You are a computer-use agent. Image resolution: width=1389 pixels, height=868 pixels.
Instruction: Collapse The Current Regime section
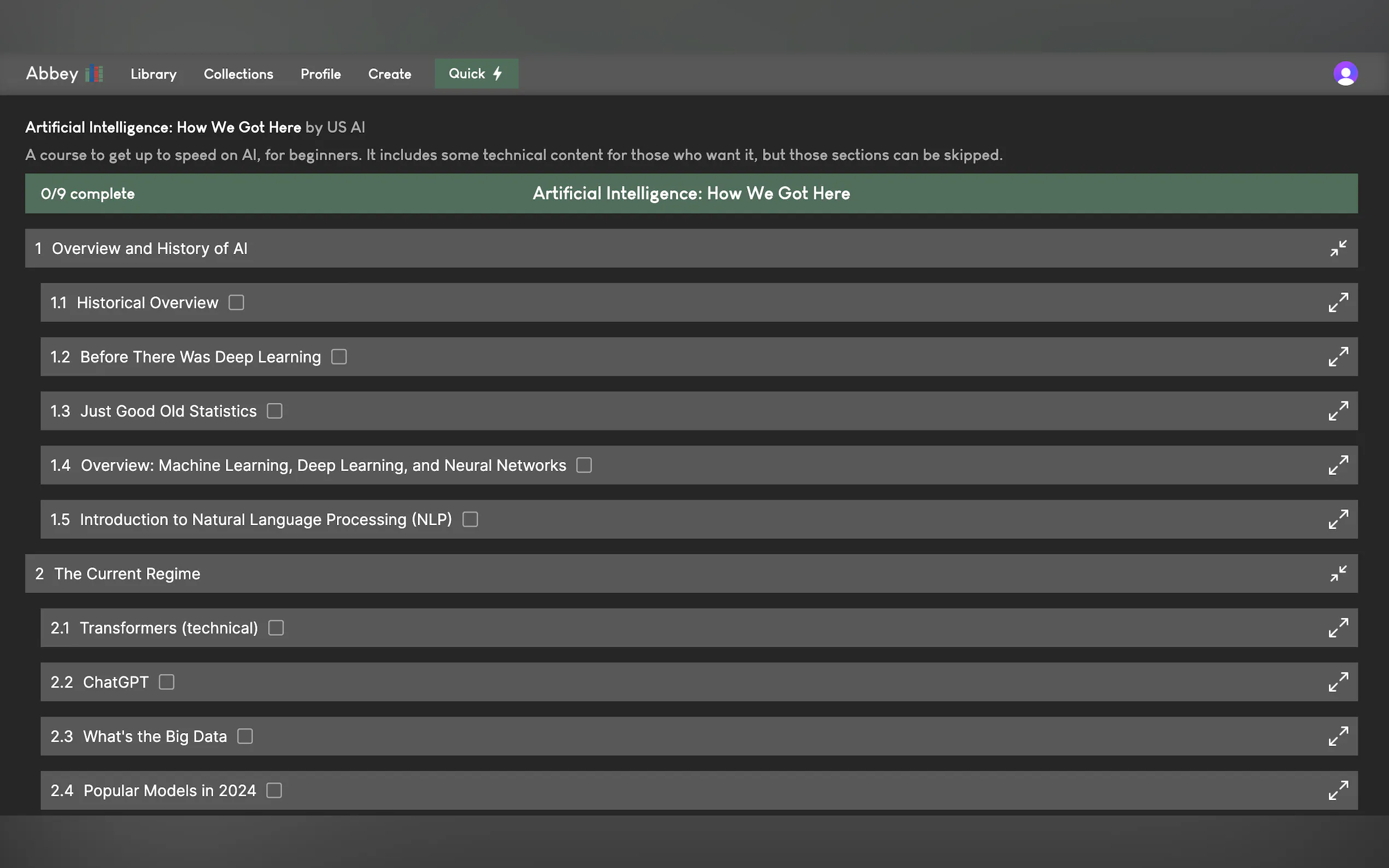1338,574
